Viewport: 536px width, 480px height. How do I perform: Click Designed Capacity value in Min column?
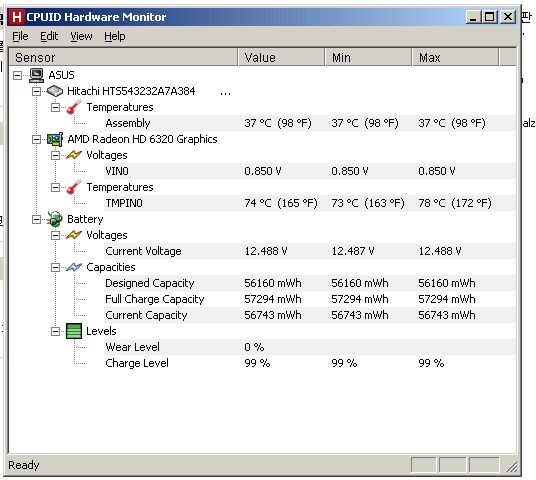pos(360,283)
